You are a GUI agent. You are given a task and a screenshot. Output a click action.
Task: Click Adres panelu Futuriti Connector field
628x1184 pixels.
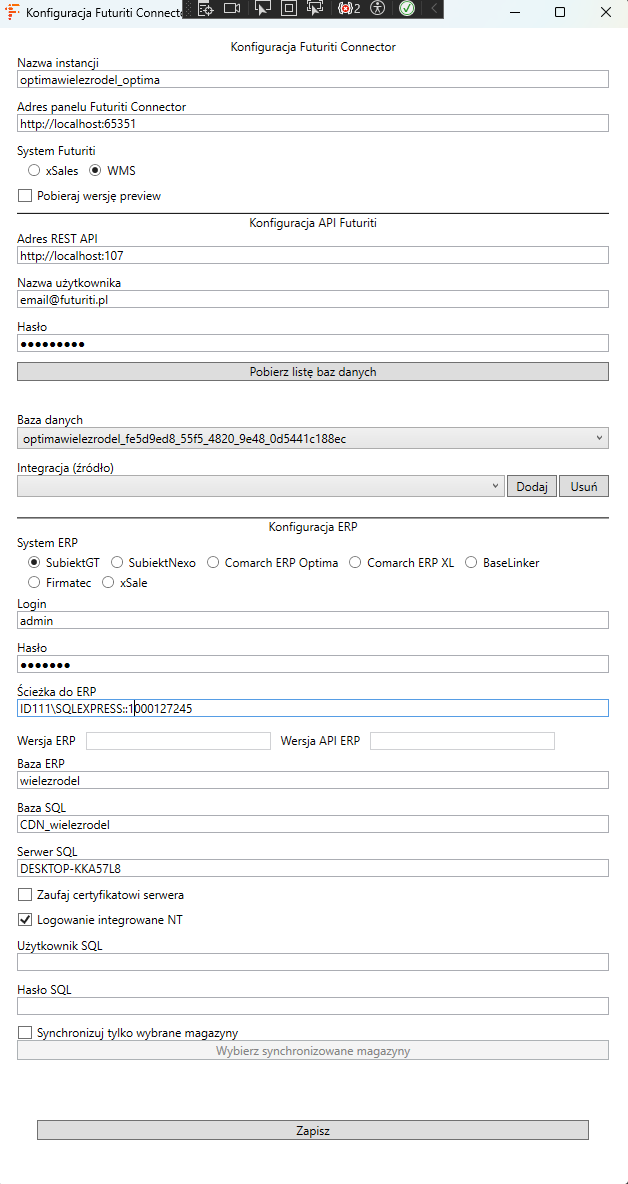(312, 124)
